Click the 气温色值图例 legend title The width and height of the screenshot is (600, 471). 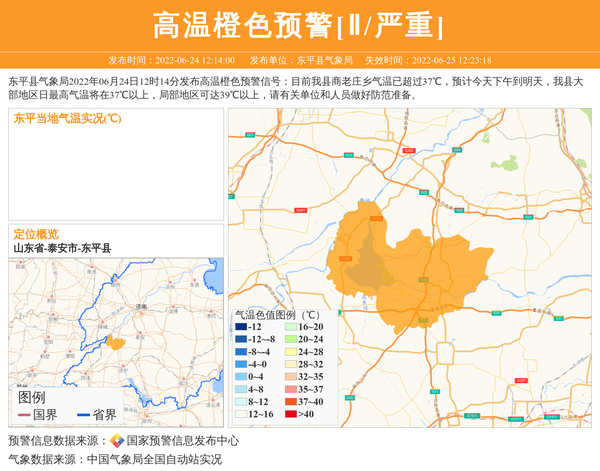point(277,314)
